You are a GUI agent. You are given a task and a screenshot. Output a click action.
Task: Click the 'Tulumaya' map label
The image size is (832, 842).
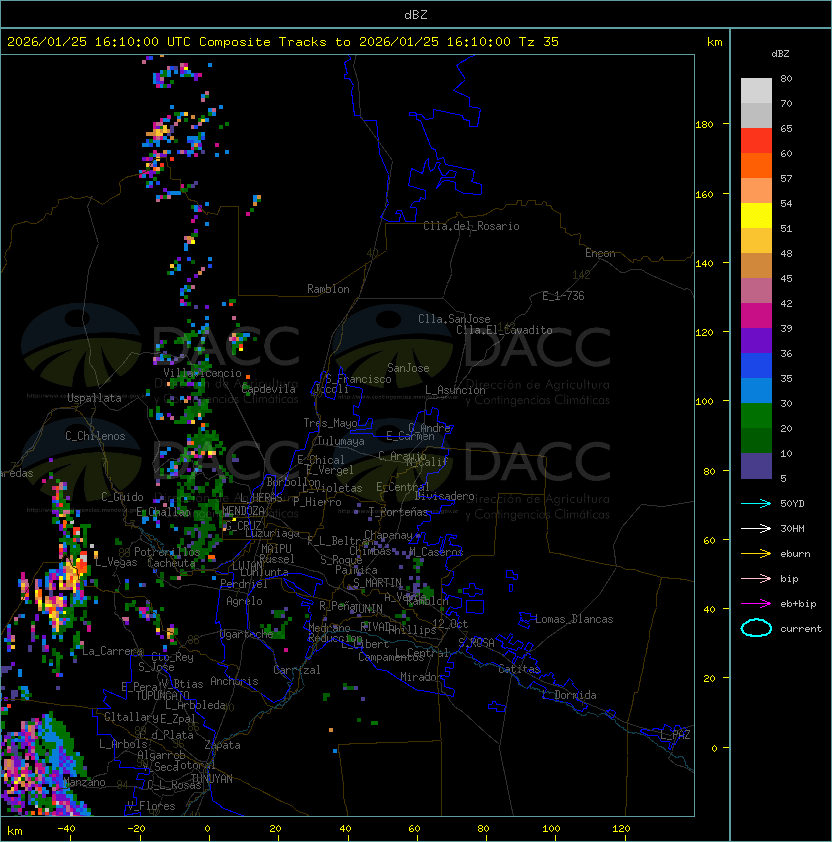pos(341,441)
